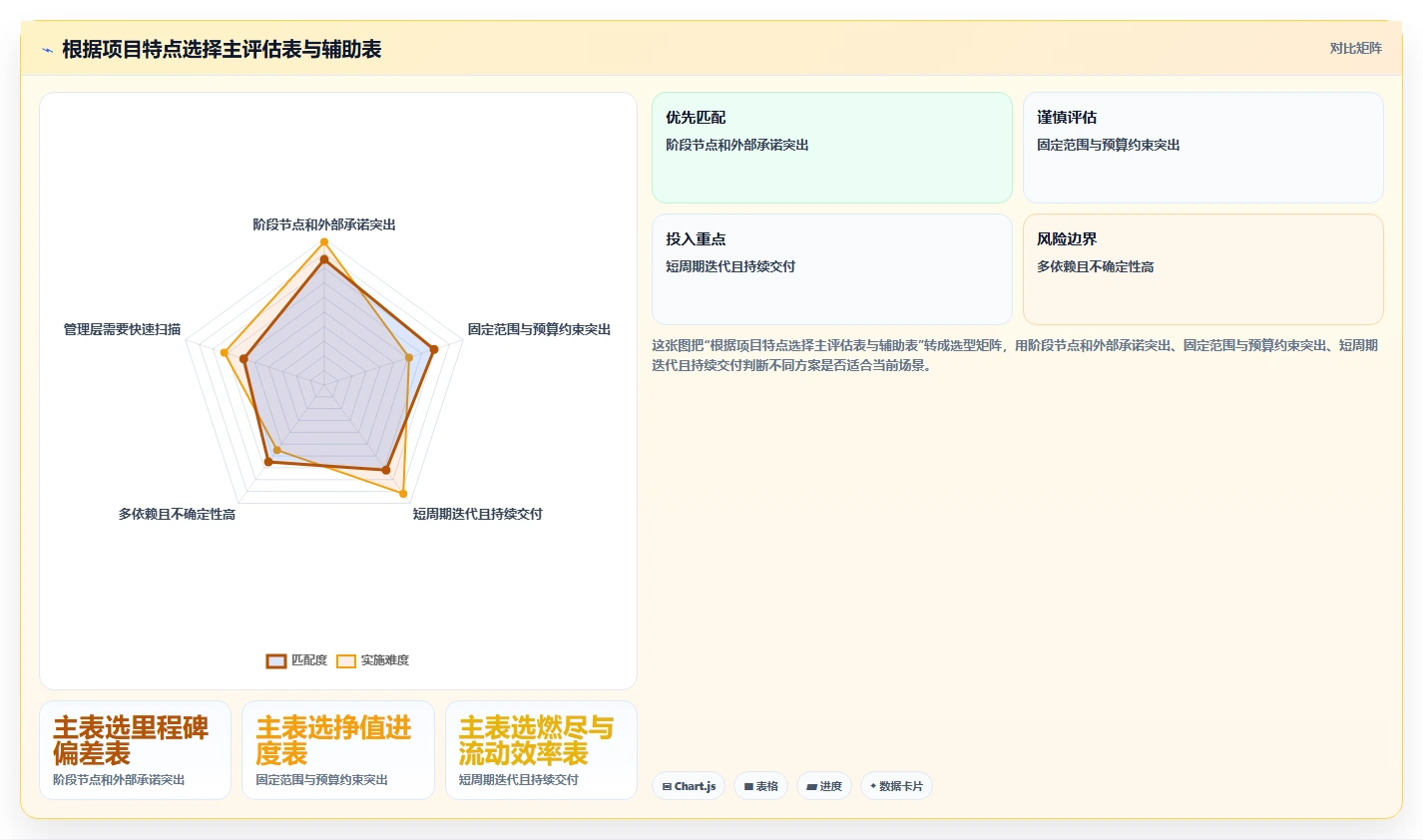Click the 对比矩阵 label in header
1423x840 pixels.
(x=1355, y=49)
